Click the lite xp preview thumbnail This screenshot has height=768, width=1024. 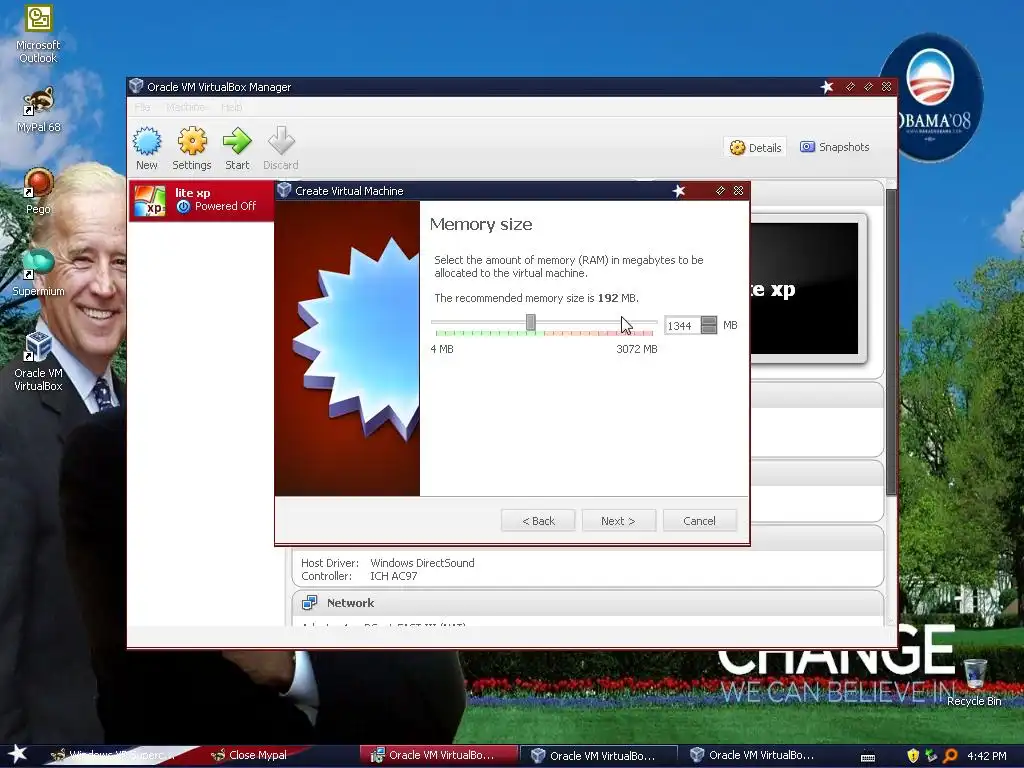click(805, 289)
